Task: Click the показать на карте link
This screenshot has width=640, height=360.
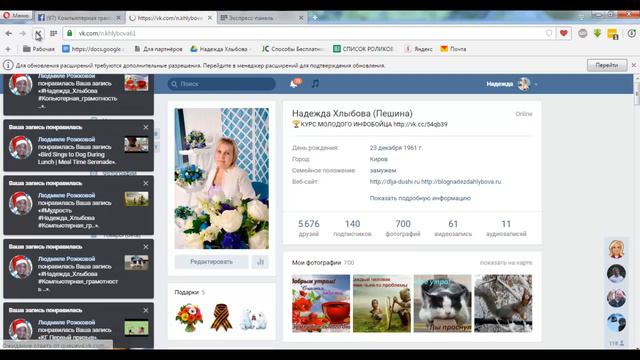Action: tap(506, 262)
